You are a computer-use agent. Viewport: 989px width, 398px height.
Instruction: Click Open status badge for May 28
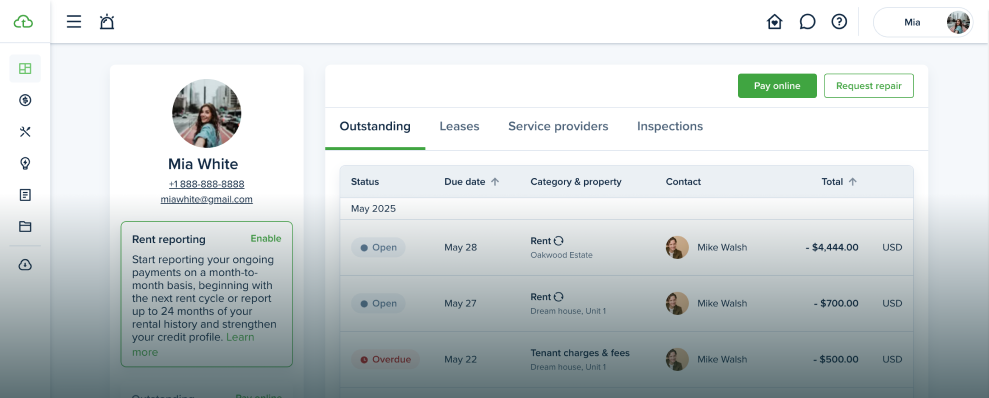378,247
